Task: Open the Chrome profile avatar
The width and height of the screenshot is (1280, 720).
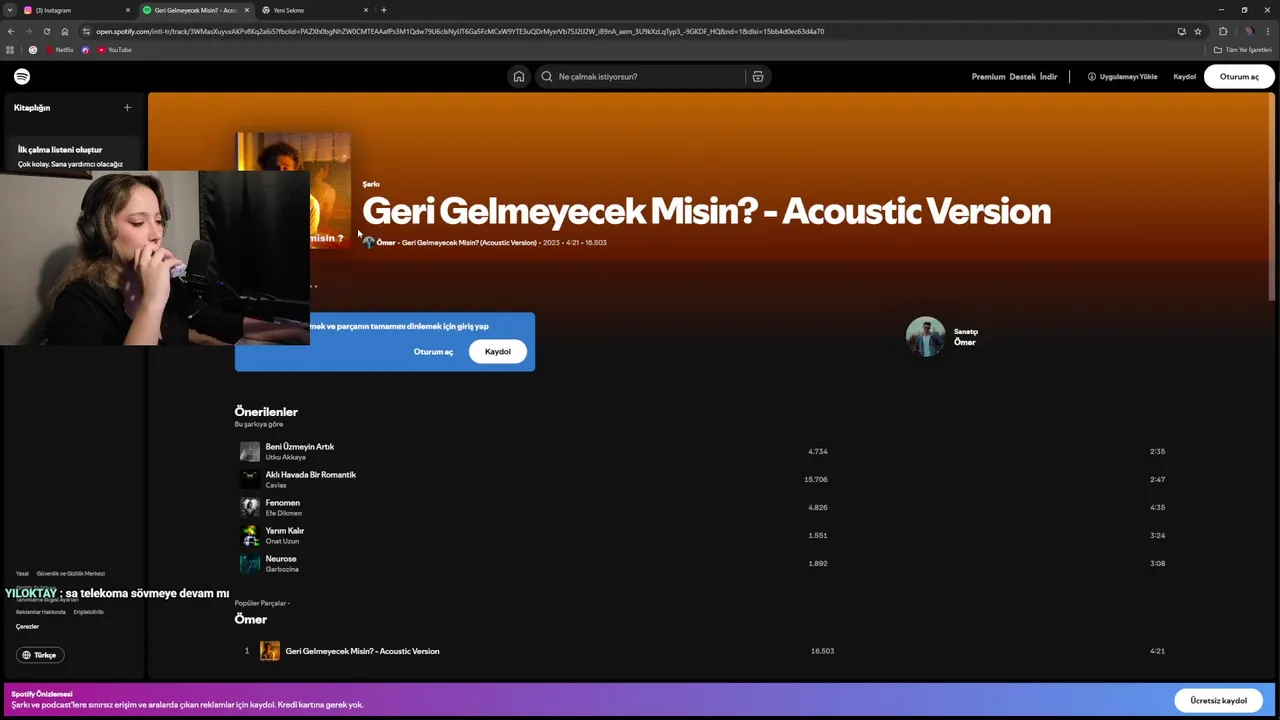Action: tap(1249, 31)
